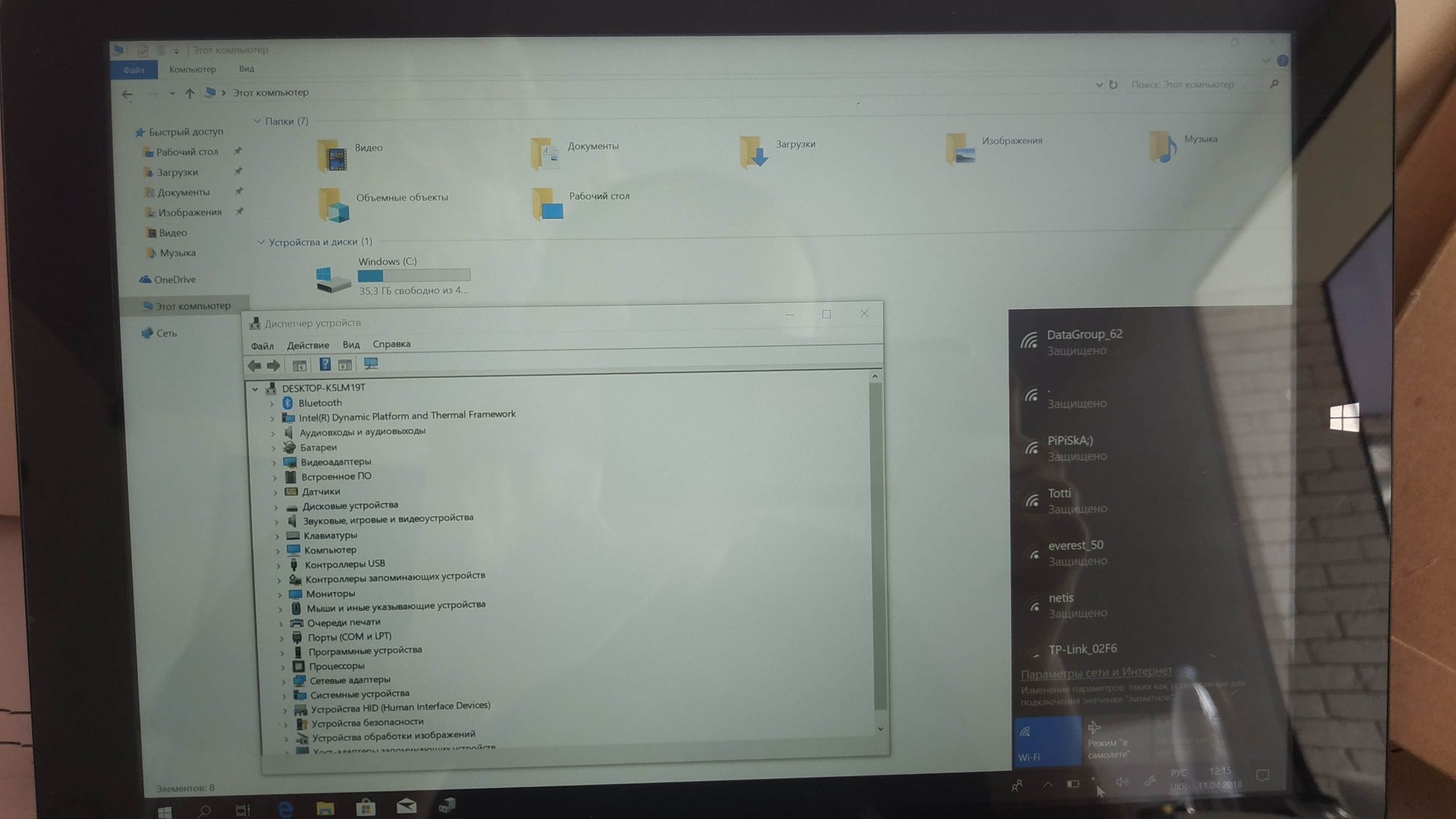The width and height of the screenshot is (1456, 819).
Task: Open taskbar Search magnifier
Action: pos(205,810)
